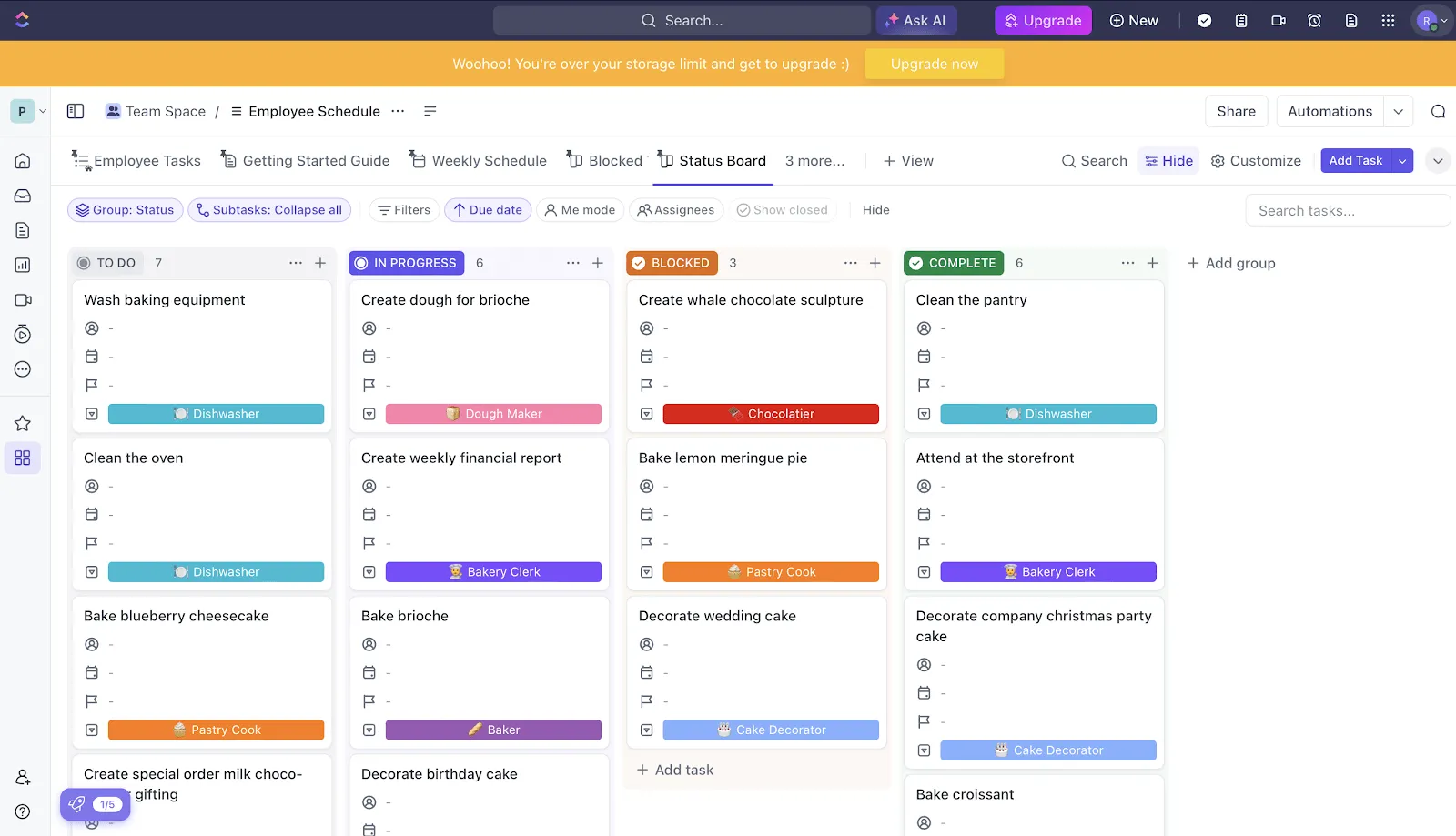This screenshot has height=836, width=1456.
Task: Open the user avatar menu in top right
Action: tap(1431, 20)
